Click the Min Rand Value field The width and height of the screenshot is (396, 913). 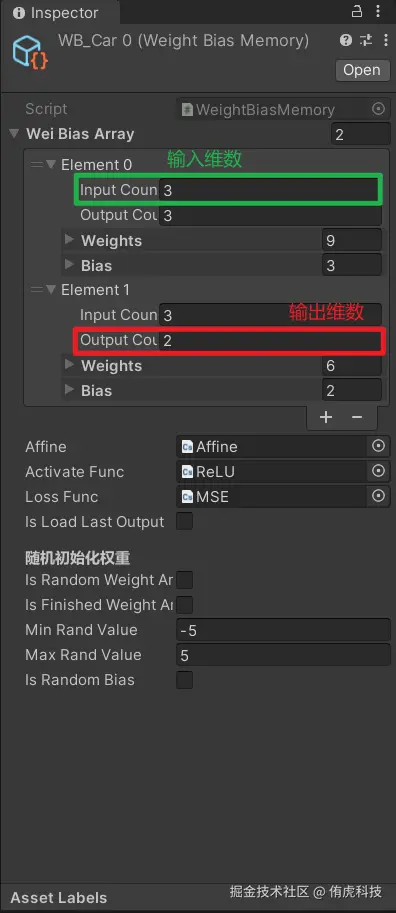coord(283,630)
